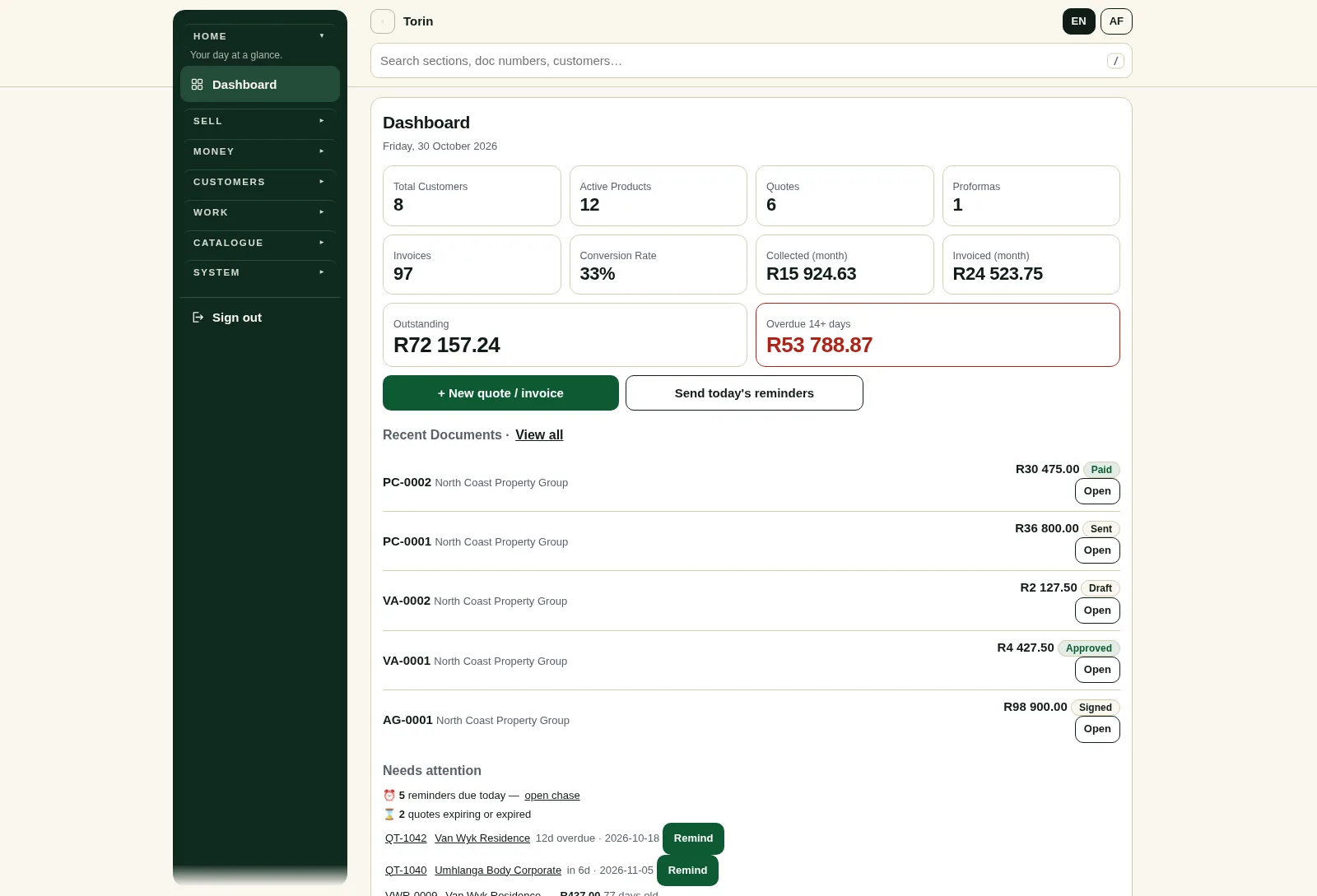Expand the WORK section
The width and height of the screenshot is (1317, 896).
point(260,212)
